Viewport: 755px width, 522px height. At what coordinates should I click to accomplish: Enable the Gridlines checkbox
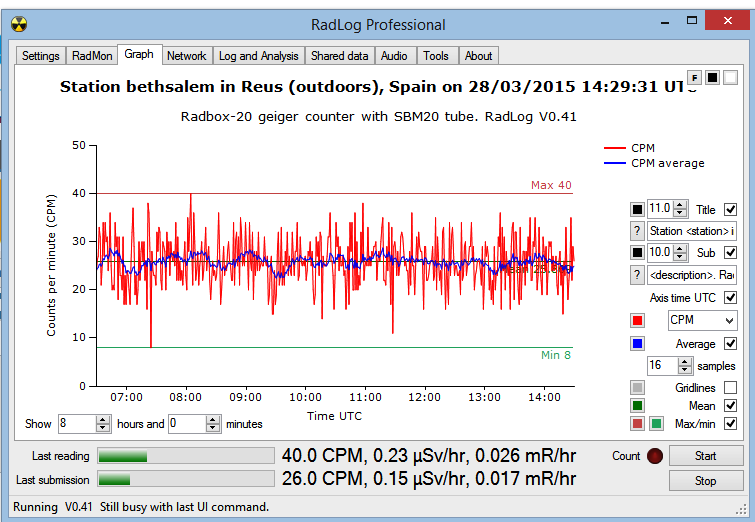[730, 388]
